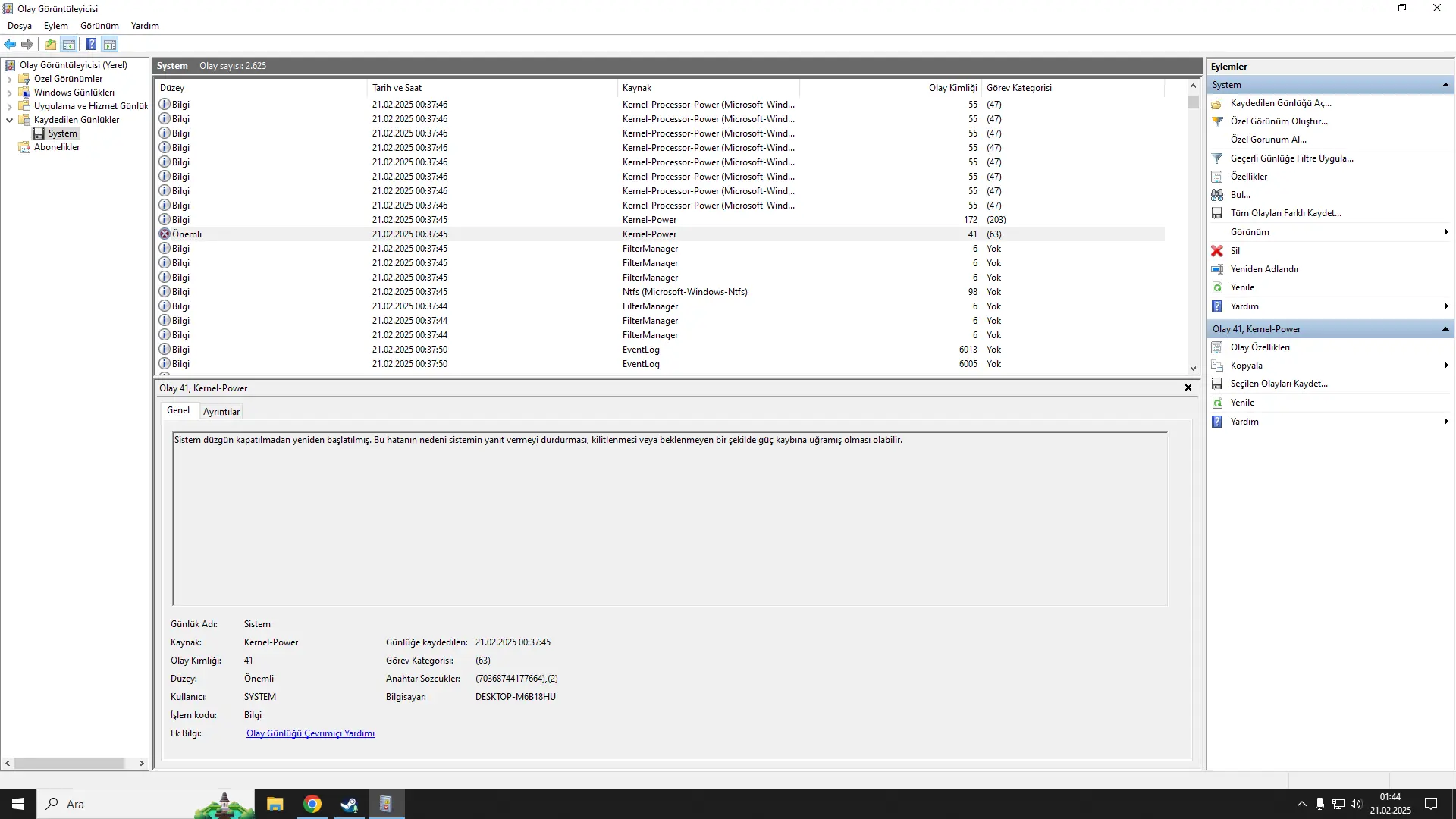Viewport: 1456px width, 819px height.
Task: Open the Dosya menu
Action: click(x=20, y=26)
